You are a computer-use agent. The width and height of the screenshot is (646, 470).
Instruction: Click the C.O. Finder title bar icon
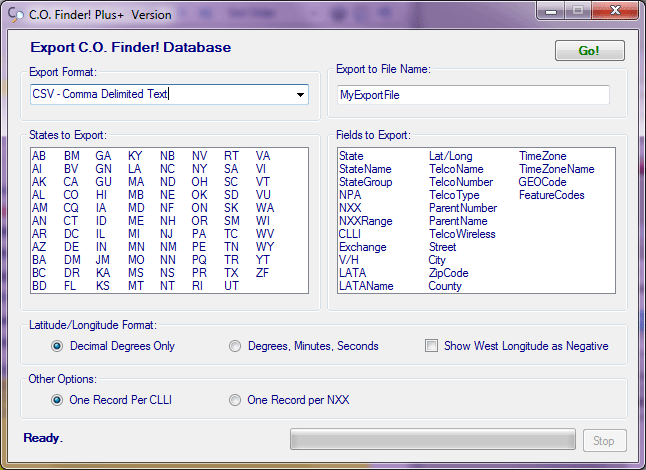[16, 14]
